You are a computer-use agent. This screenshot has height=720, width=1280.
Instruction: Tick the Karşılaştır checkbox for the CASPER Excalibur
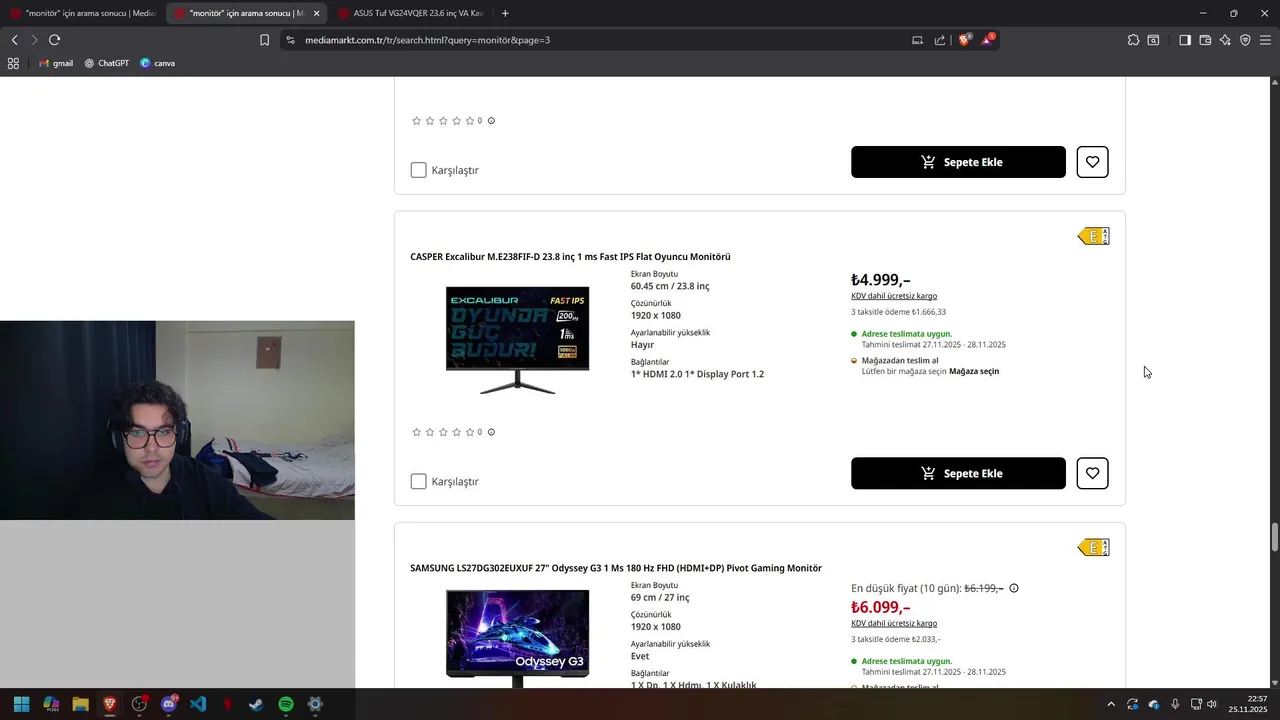(x=418, y=481)
